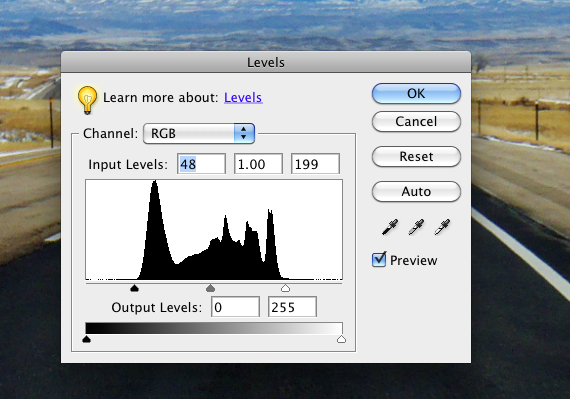Click the output levels field showing 255

tap(292, 307)
